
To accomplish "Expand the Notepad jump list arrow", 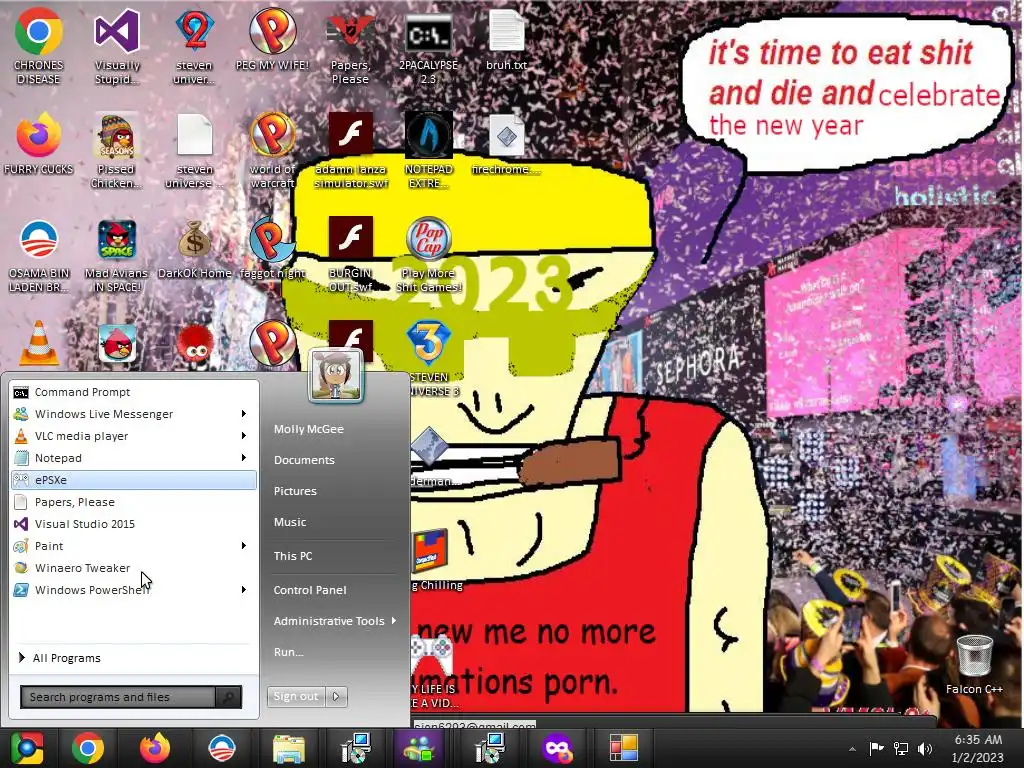I will point(244,458).
